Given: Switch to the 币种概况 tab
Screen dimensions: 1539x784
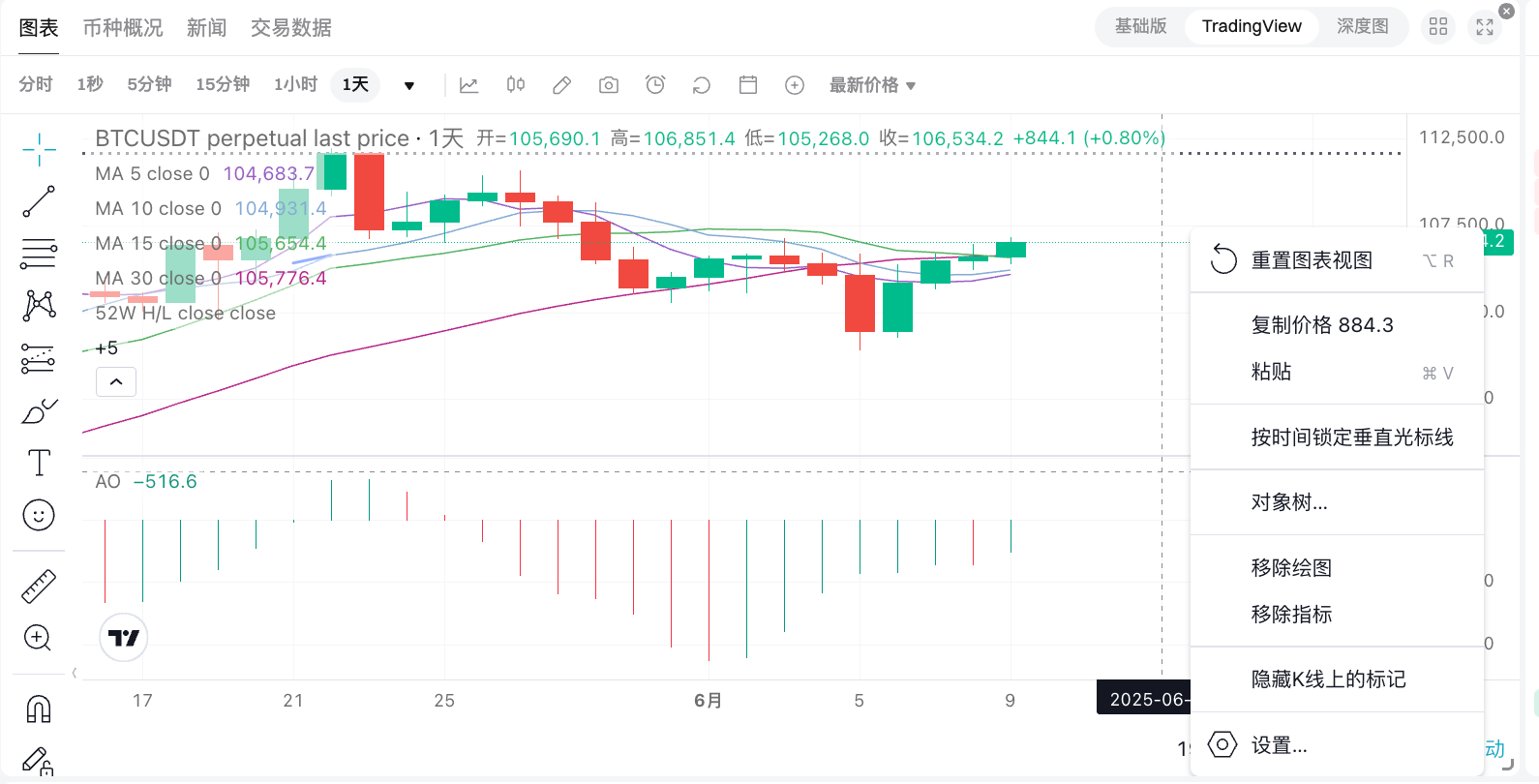Looking at the screenshot, I should [123, 28].
